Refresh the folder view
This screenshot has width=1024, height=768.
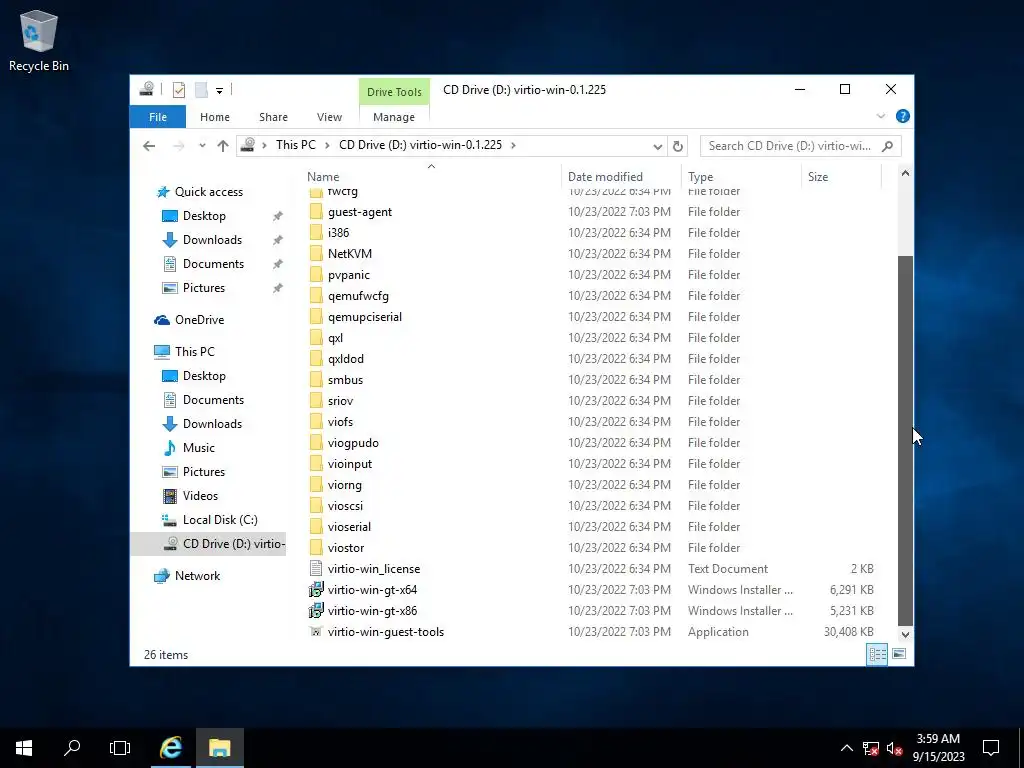(678, 146)
